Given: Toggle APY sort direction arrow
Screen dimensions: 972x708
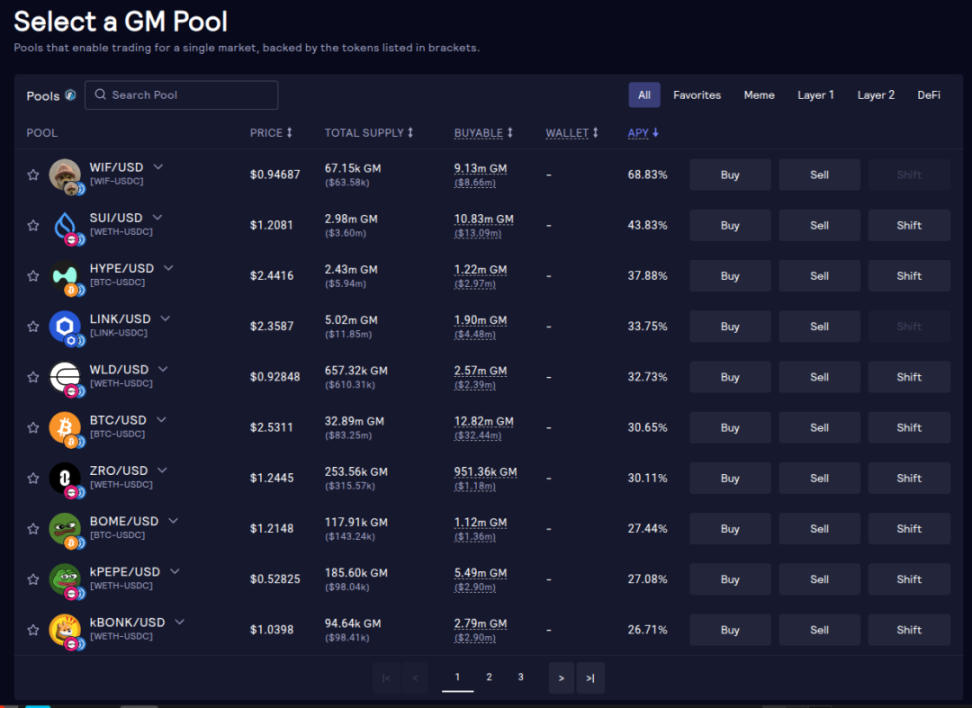Looking at the screenshot, I should pos(655,133).
